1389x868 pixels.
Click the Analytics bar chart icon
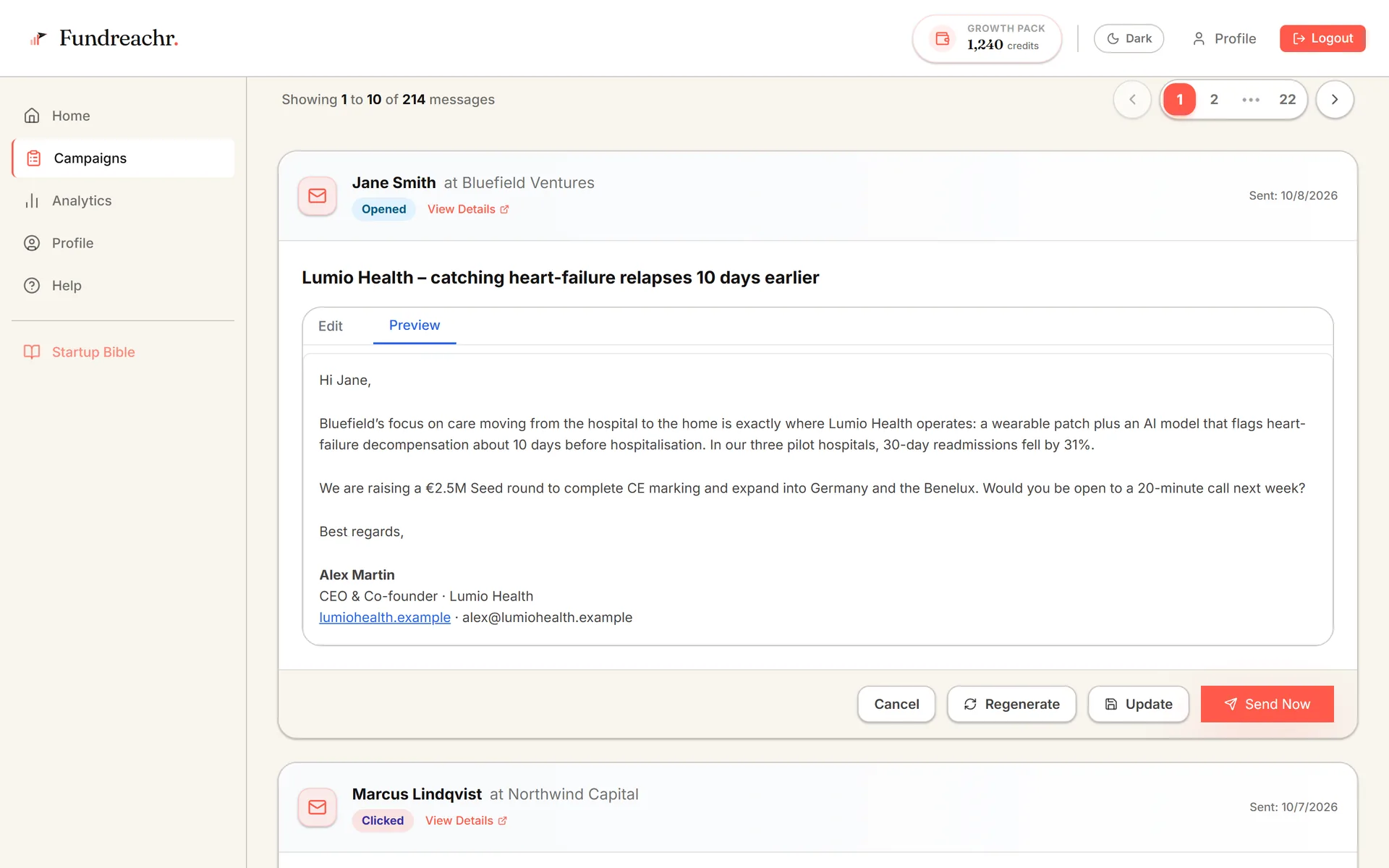click(32, 201)
